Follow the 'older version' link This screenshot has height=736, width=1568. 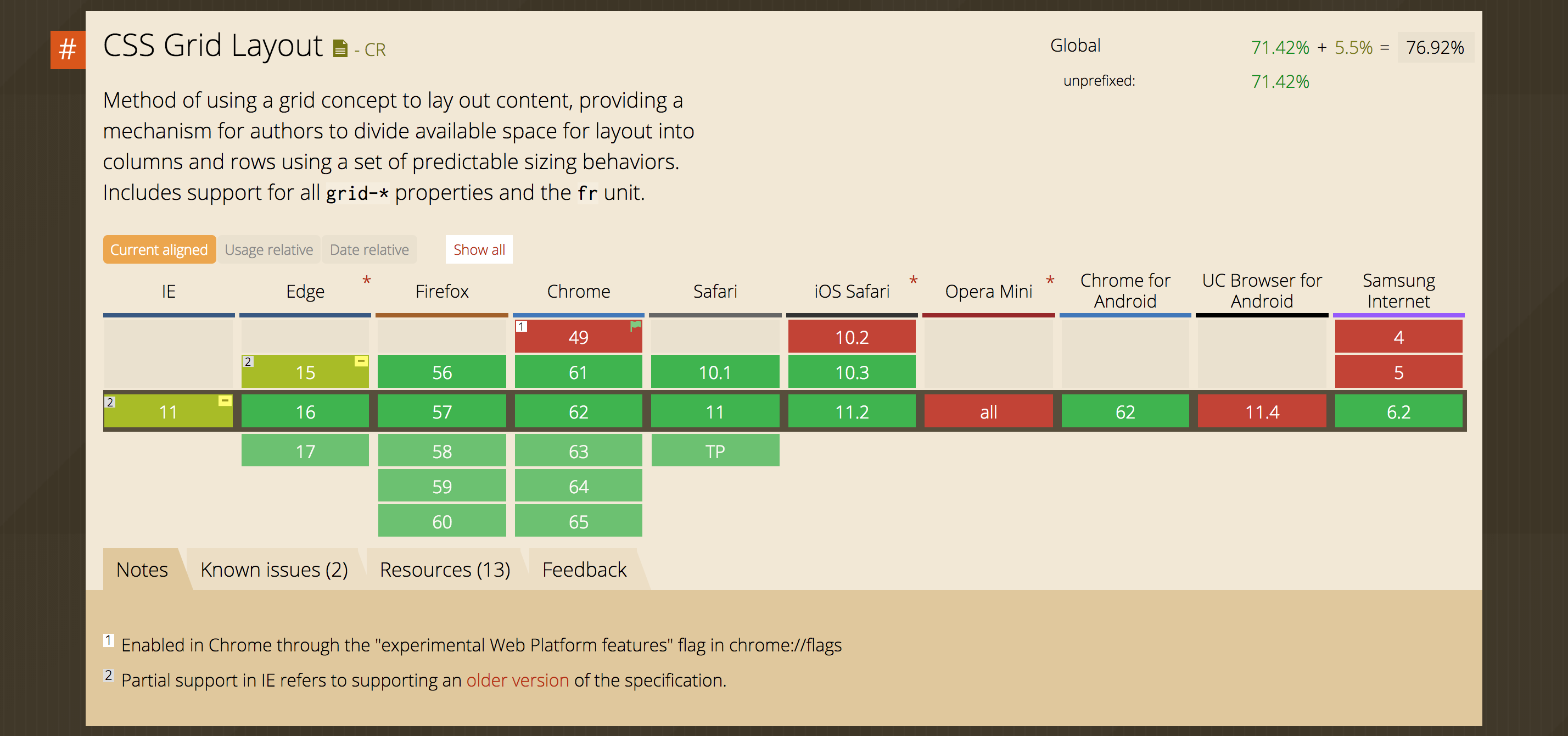click(x=517, y=680)
